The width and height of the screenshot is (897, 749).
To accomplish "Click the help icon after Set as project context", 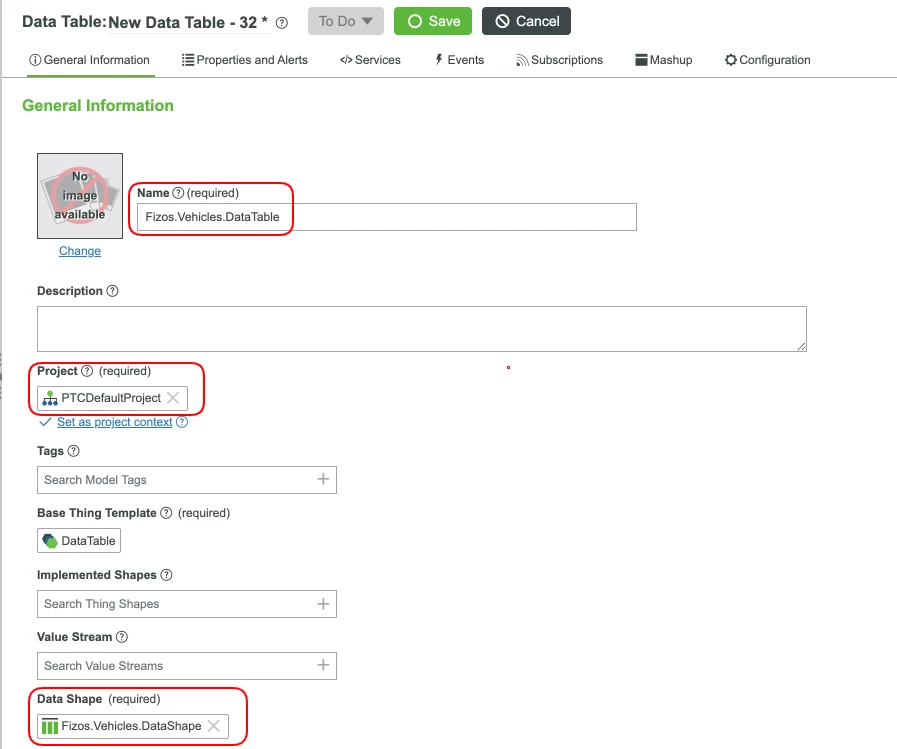I will coord(182,422).
